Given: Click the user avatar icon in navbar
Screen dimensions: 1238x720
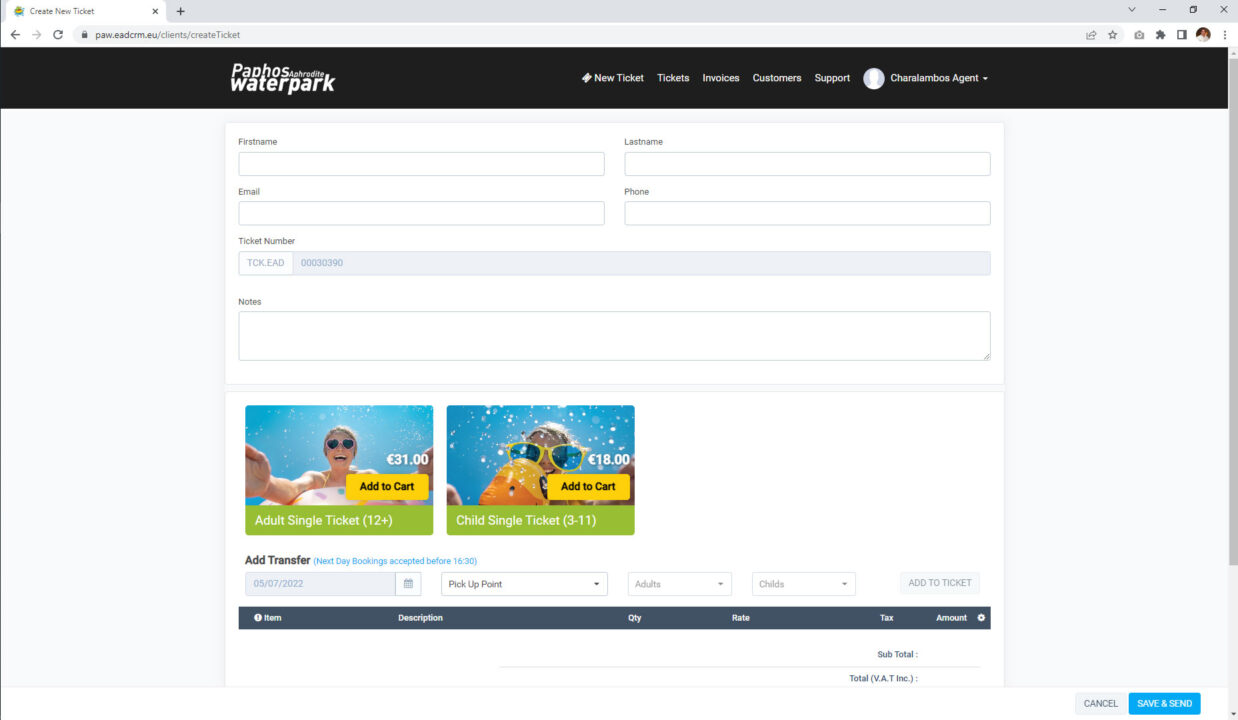Looking at the screenshot, I should click(x=874, y=78).
